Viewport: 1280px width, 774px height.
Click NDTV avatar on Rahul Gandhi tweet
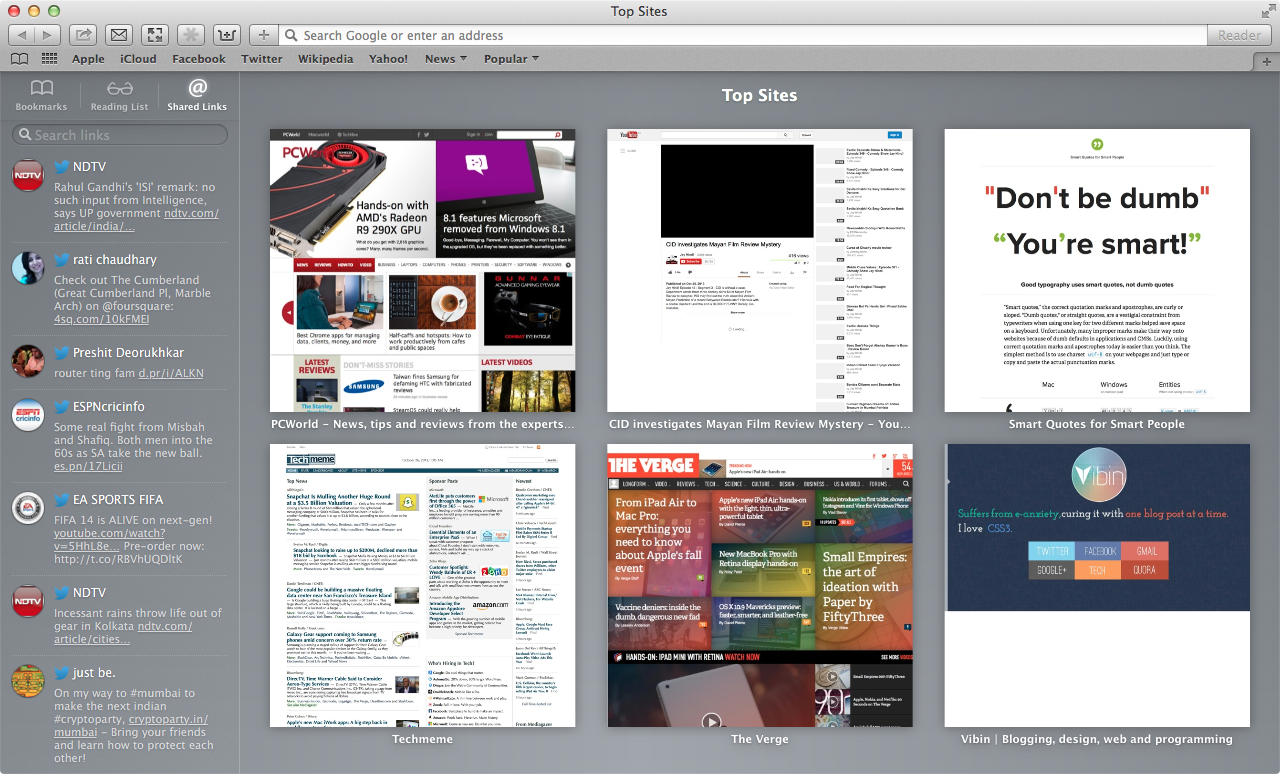point(28,175)
